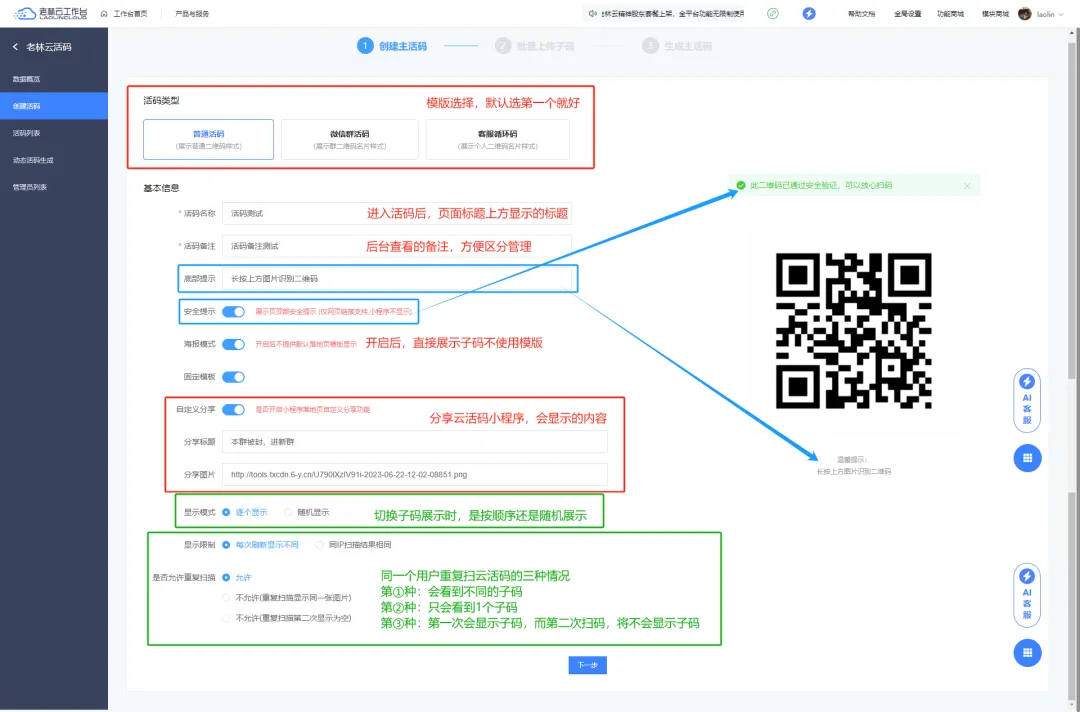Screen dimensions: 1080x712
Task: Open 模块商城 in top bar
Action: (x=995, y=14)
